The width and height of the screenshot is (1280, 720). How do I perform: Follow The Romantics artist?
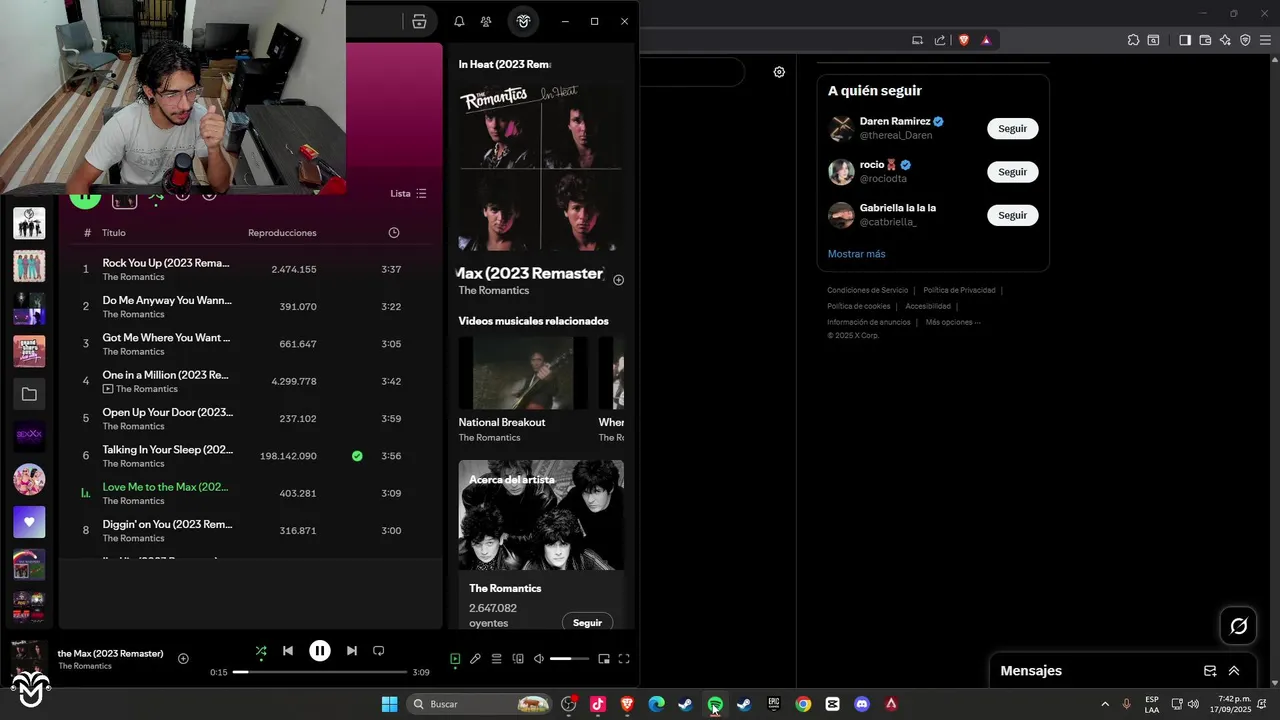tap(587, 623)
